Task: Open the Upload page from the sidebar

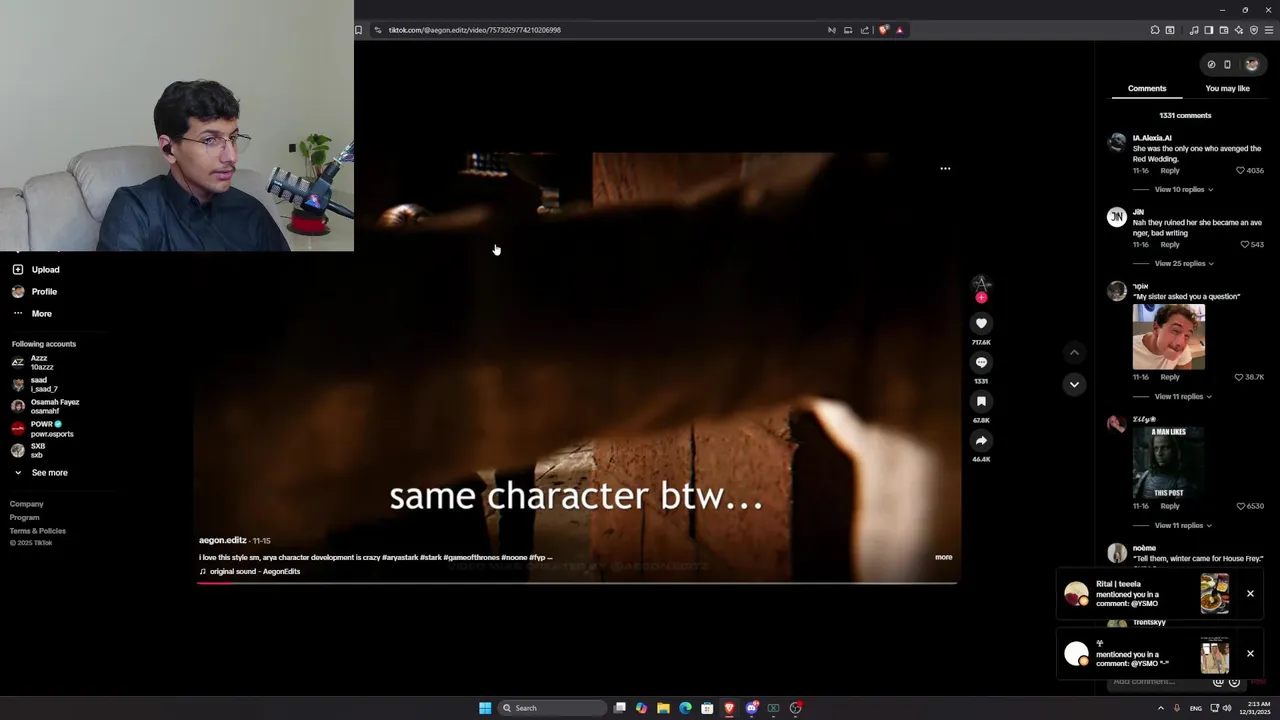Action: point(36,269)
